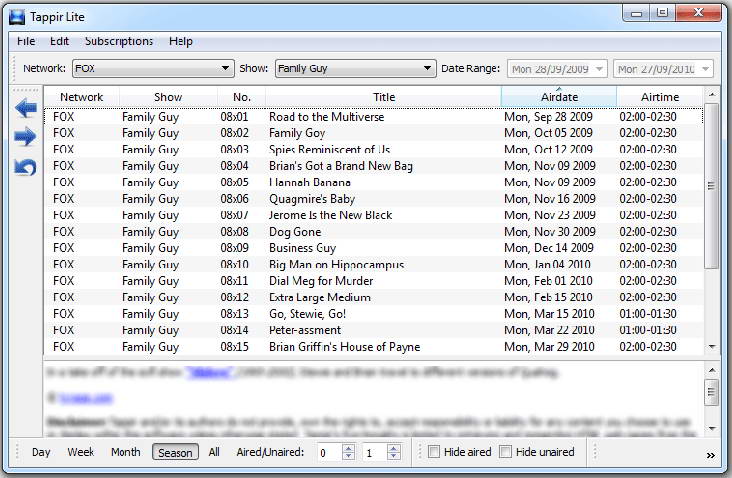Click episode number "08x01"
Image resolution: width=732 pixels, height=478 pixels.
(x=234, y=117)
